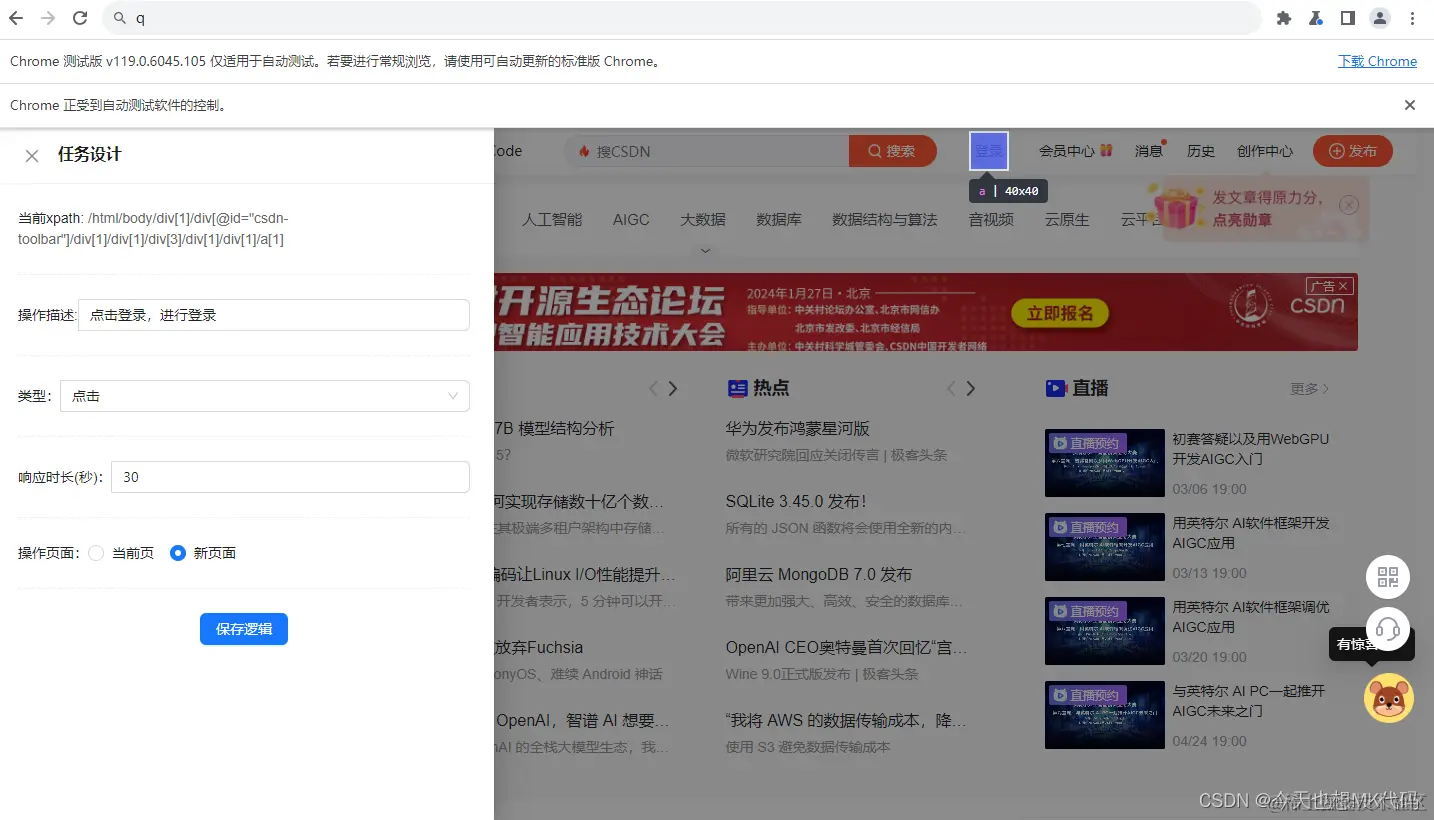Open the side panel icon in Chrome
Image resolution: width=1434 pixels, height=820 pixels.
pos(1348,18)
